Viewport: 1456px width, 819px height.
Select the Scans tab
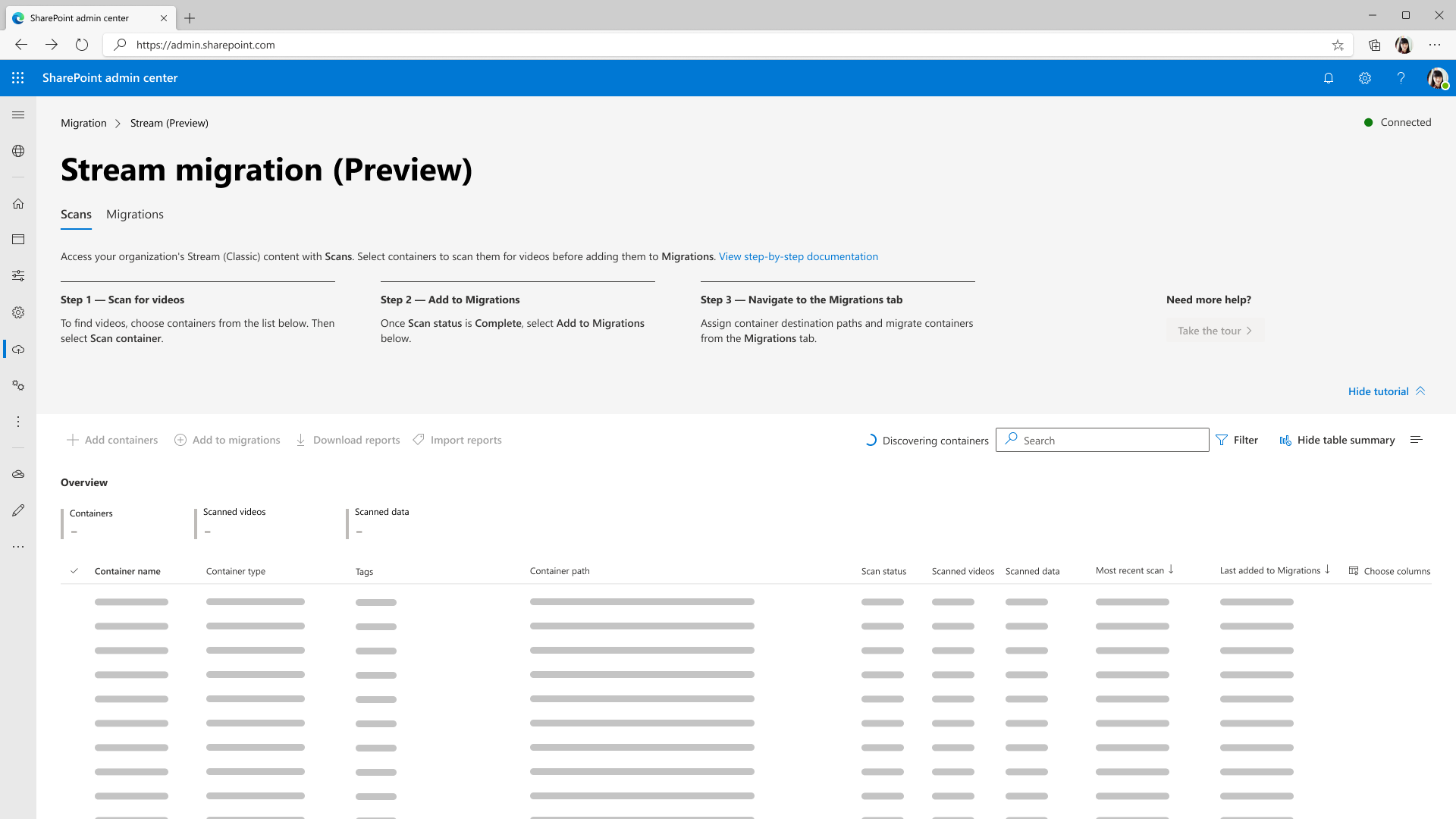(x=76, y=214)
